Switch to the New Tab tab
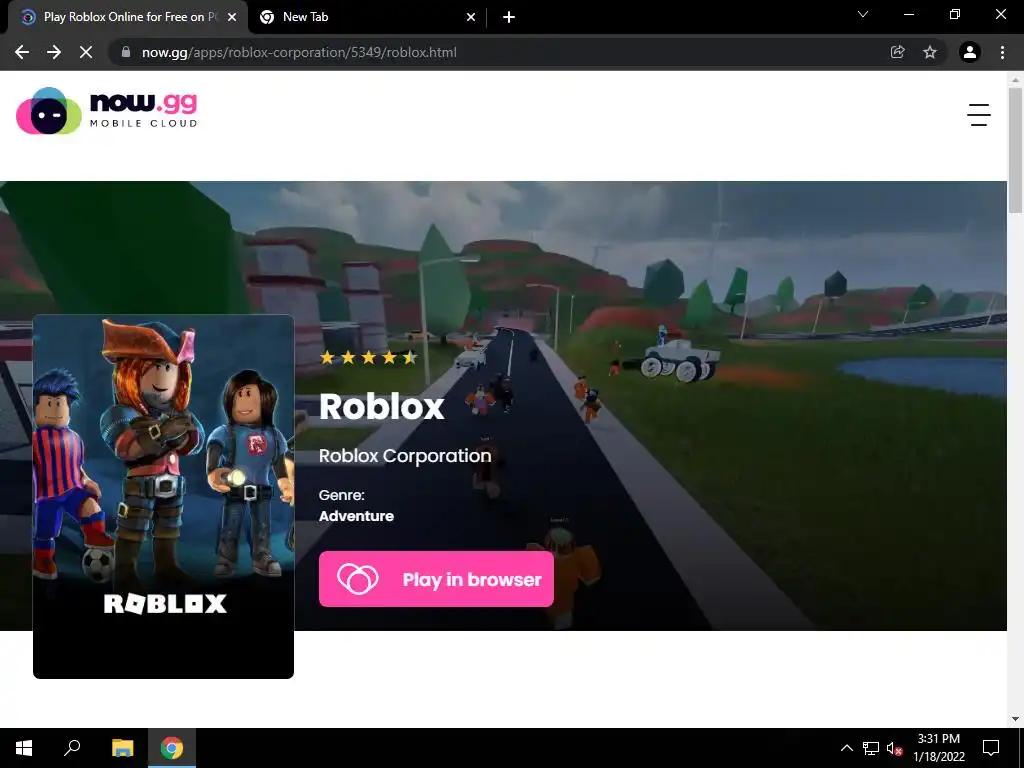This screenshot has height=768, width=1024. (367, 17)
